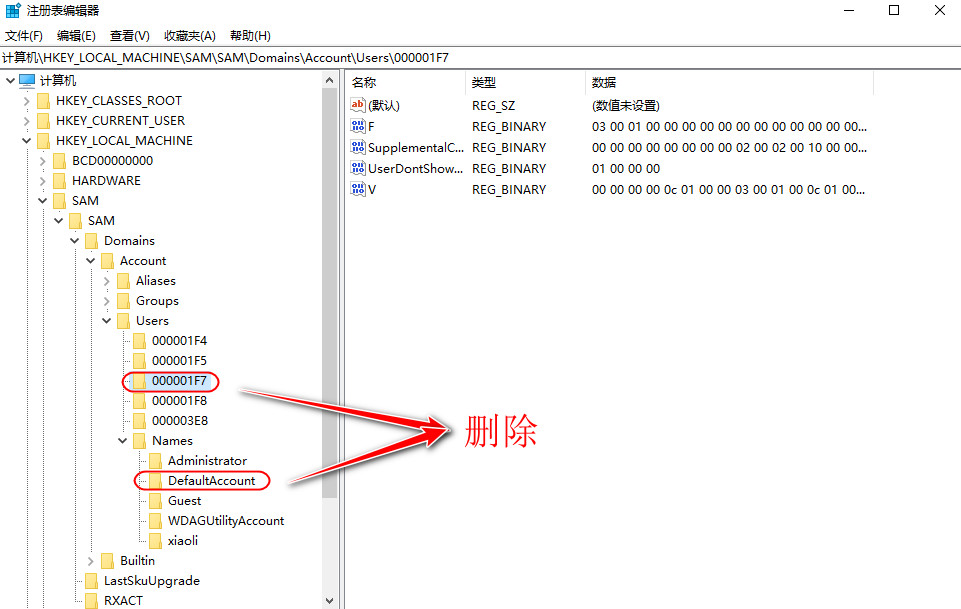Click the binary icon beside UserDontShow... value
961x609 pixels.
(358, 168)
